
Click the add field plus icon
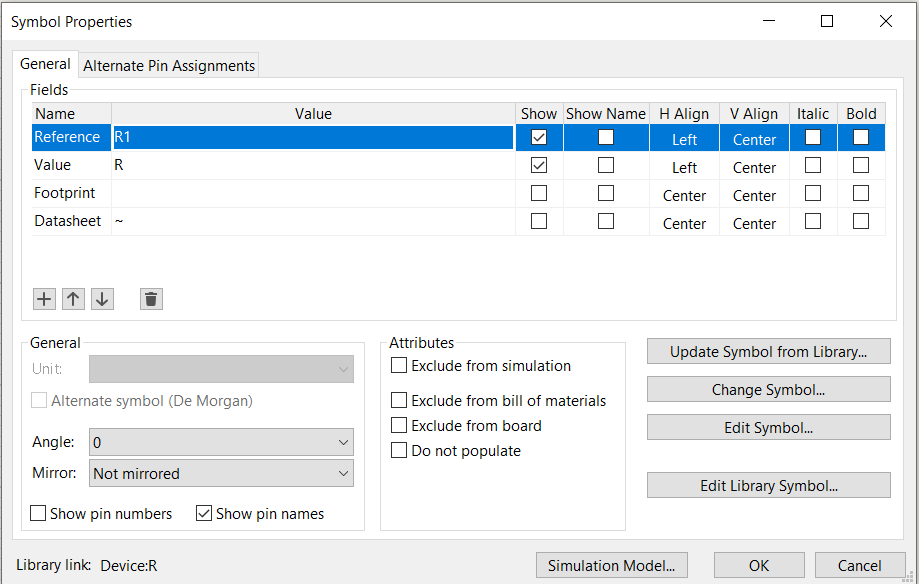(44, 299)
